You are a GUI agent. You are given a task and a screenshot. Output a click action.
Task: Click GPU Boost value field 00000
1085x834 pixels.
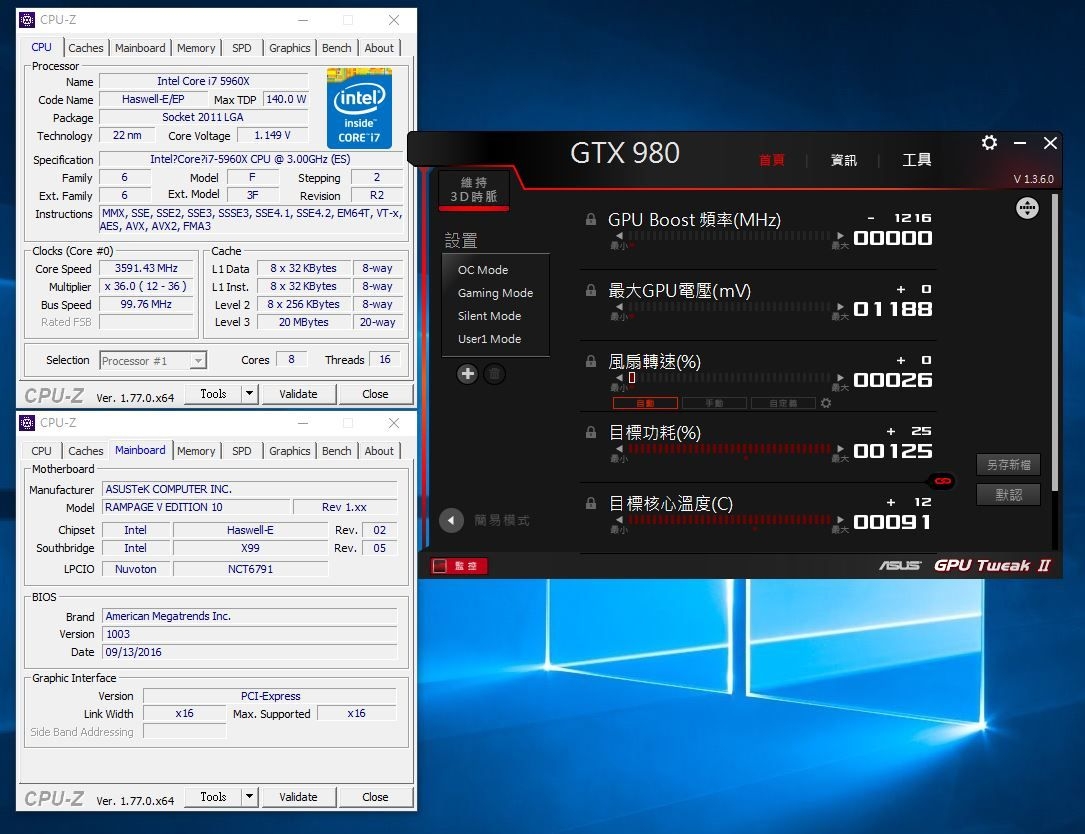click(893, 238)
